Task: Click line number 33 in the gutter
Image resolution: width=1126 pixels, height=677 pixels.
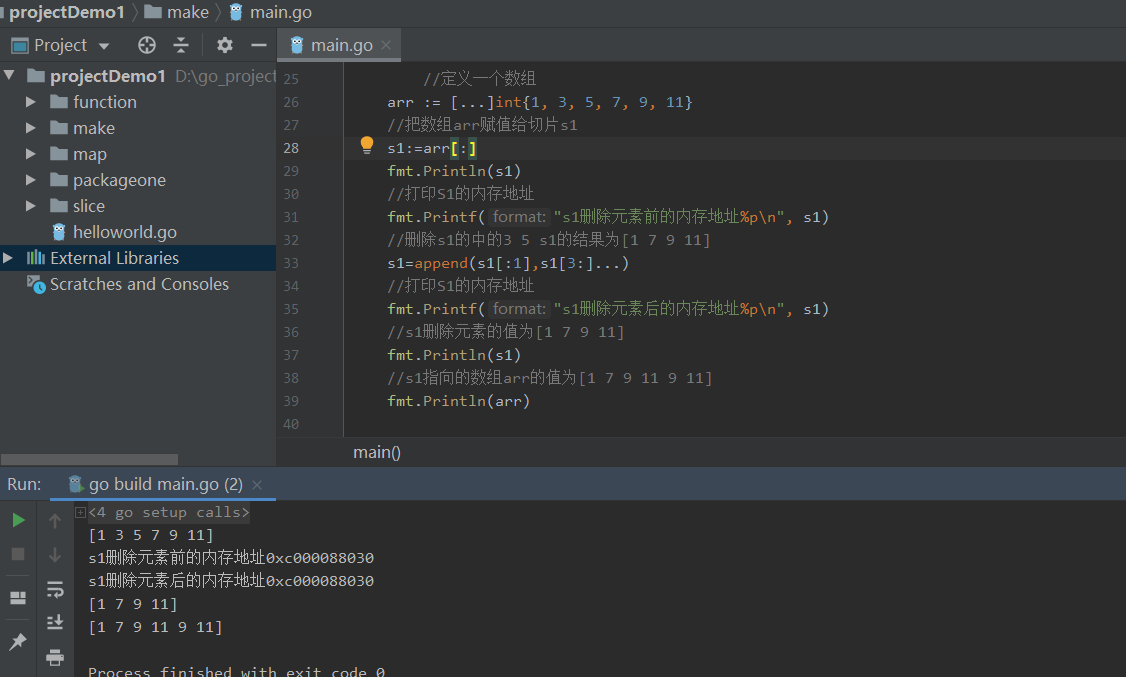Action: point(291,263)
